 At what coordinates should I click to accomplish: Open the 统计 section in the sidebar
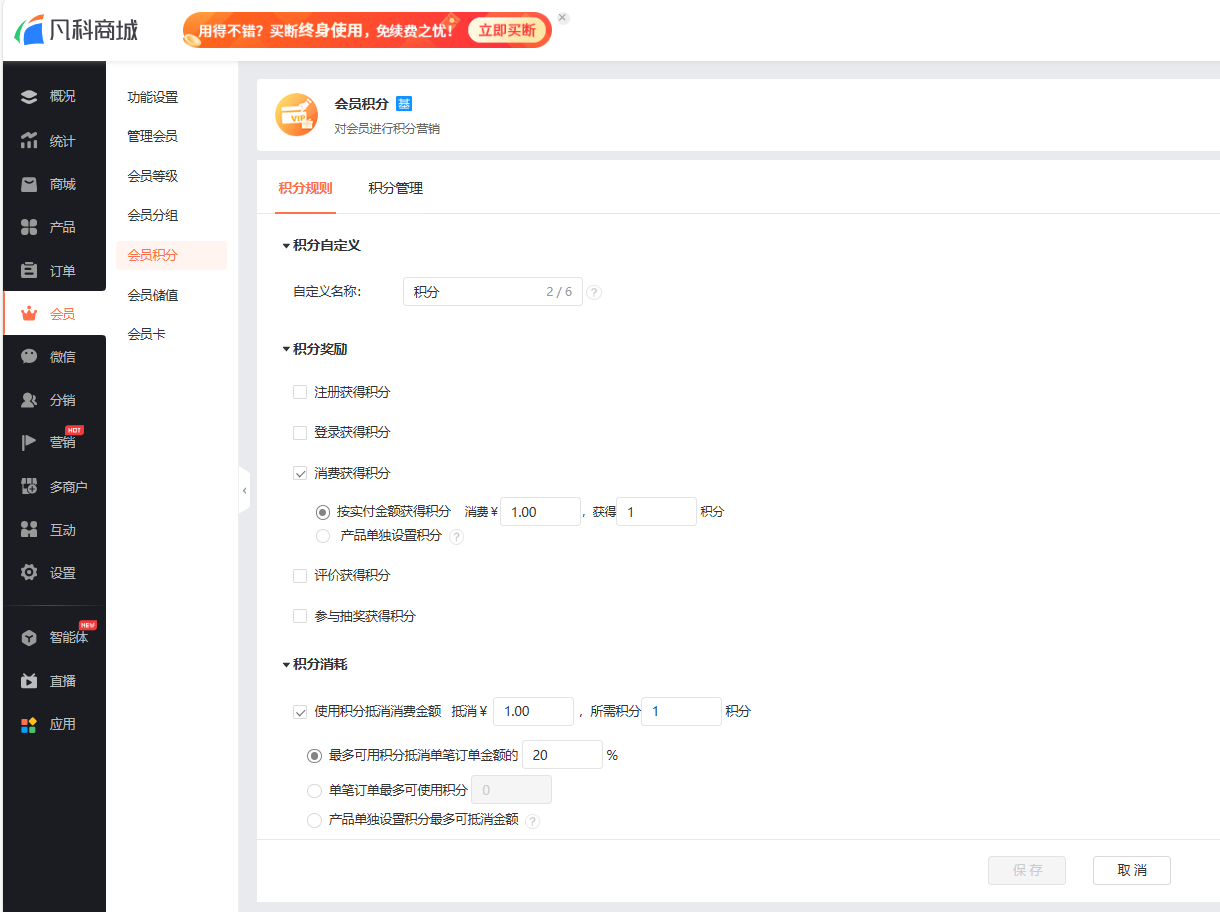pos(54,140)
